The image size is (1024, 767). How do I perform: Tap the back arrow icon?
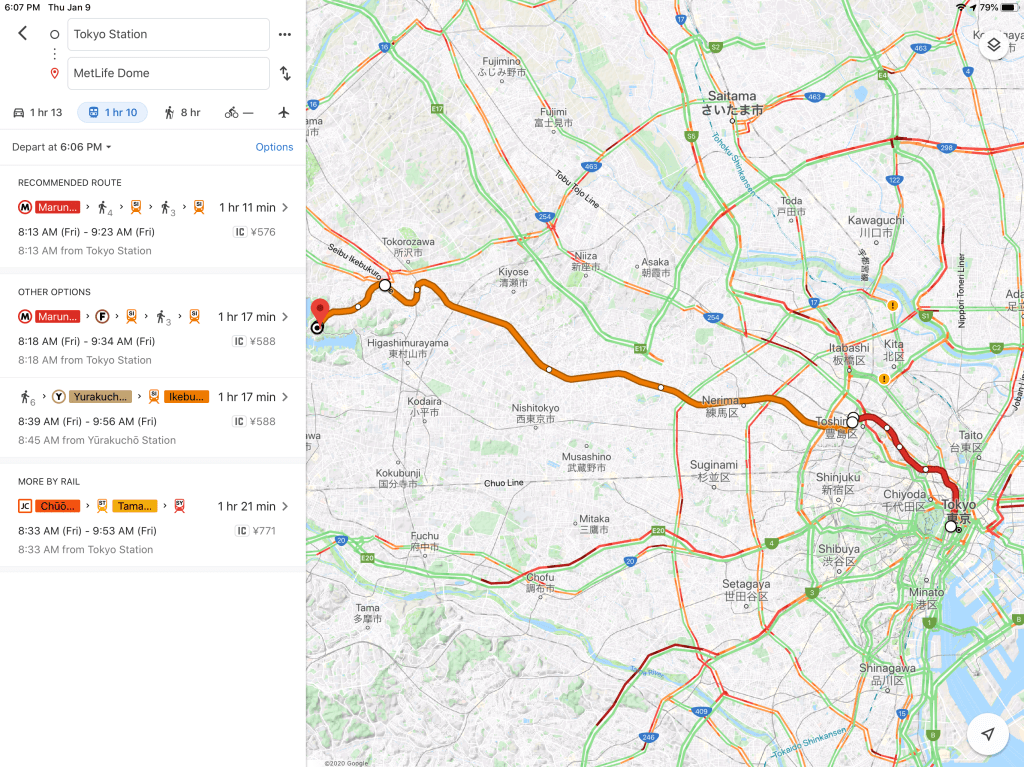pos(23,33)
